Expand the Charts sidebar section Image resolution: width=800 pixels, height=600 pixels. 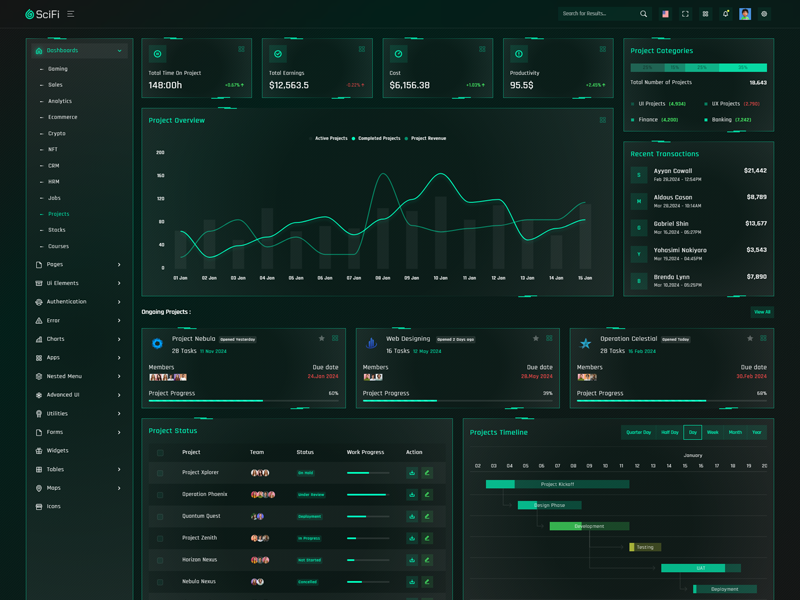point(78,339)
